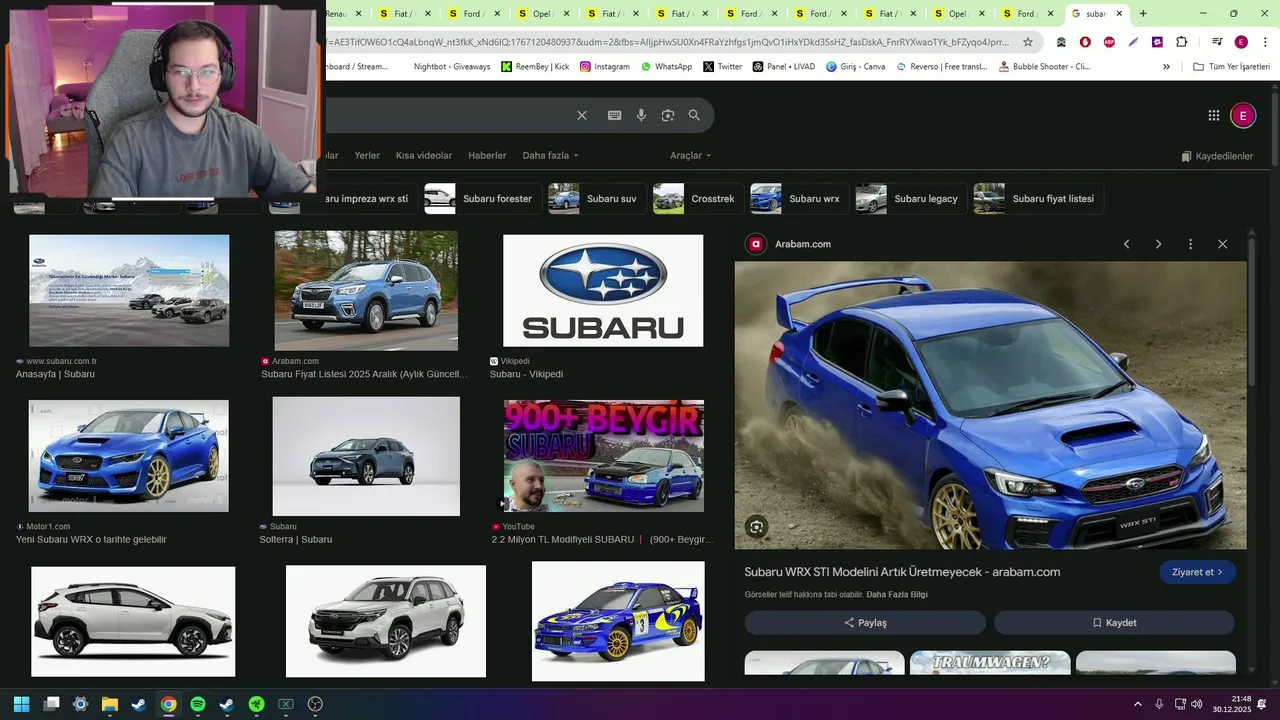Viewport: 1280px width, 720px height.
Task: Open the Chrome extensions puzzle icon
Action: click(x=1181, y=42)
